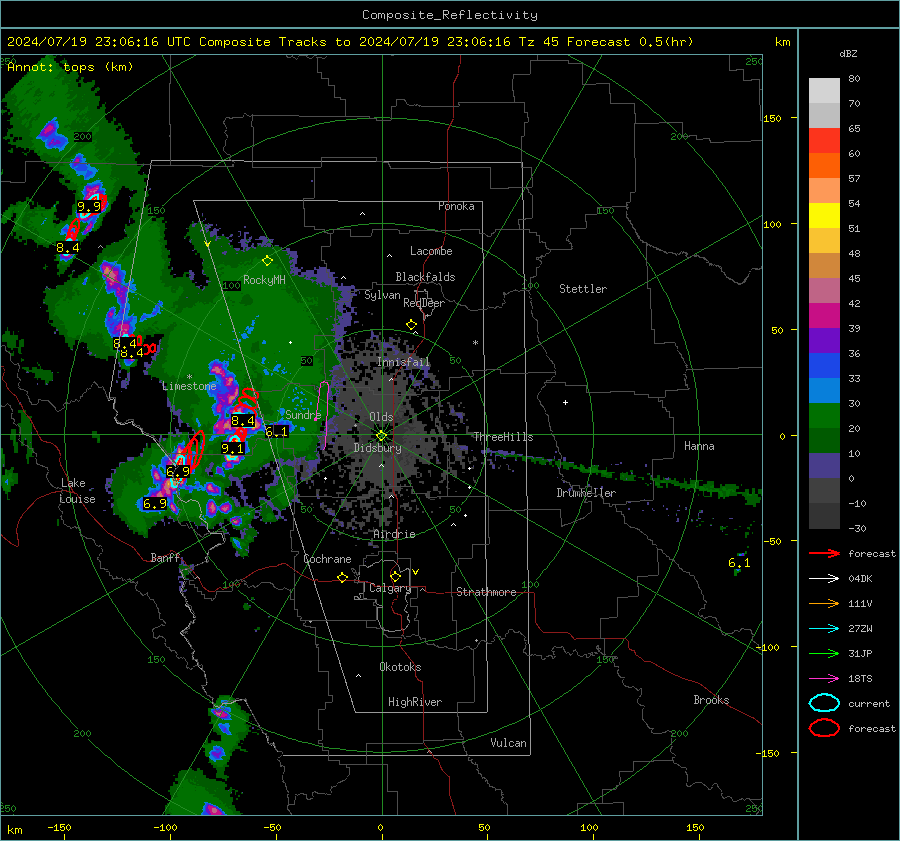The height and width of the screenshot is (841, 900).
Task: Click the Vulcan city label
Action: click(x=508, y=743)
